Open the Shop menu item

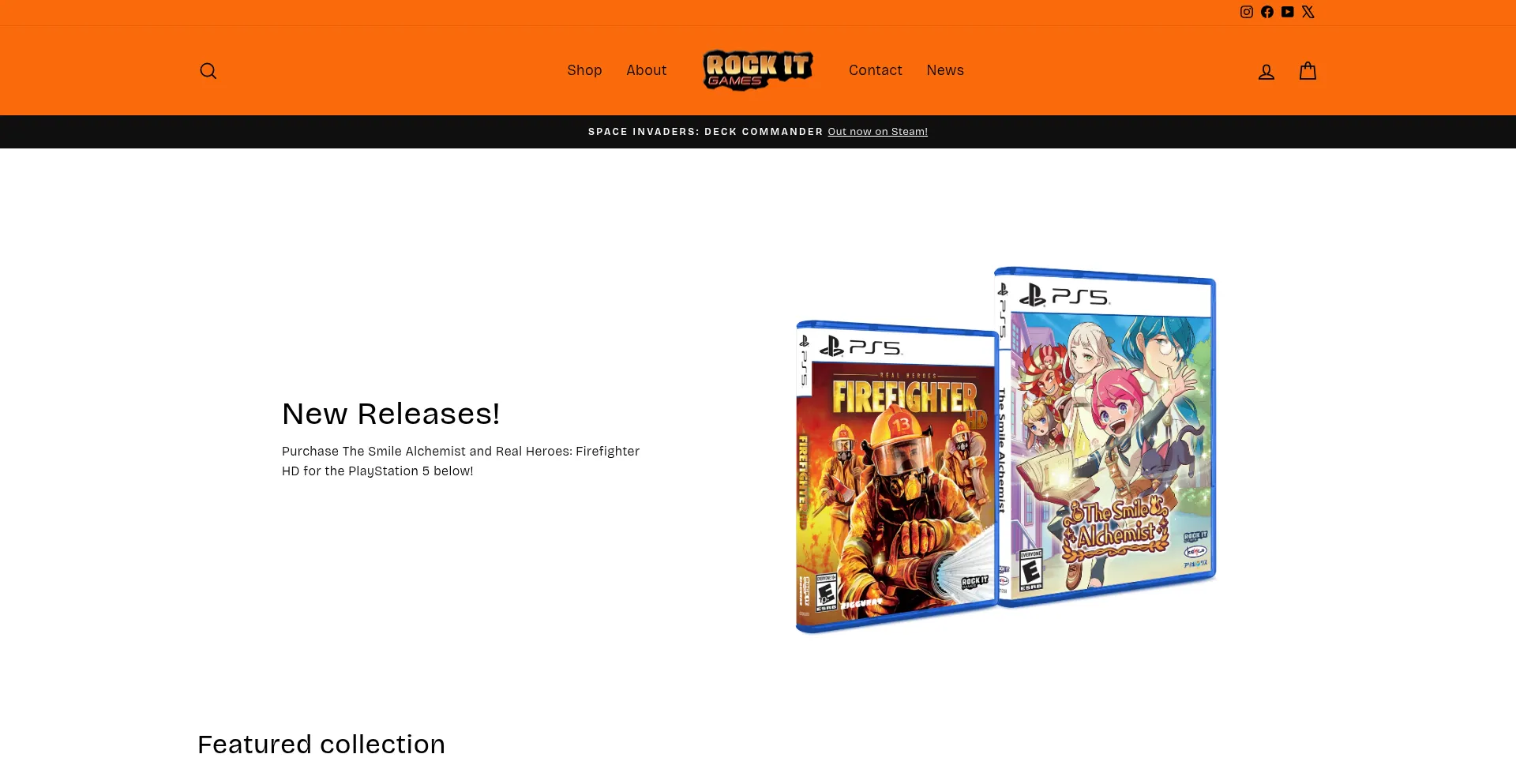click(x=584, y=70)
